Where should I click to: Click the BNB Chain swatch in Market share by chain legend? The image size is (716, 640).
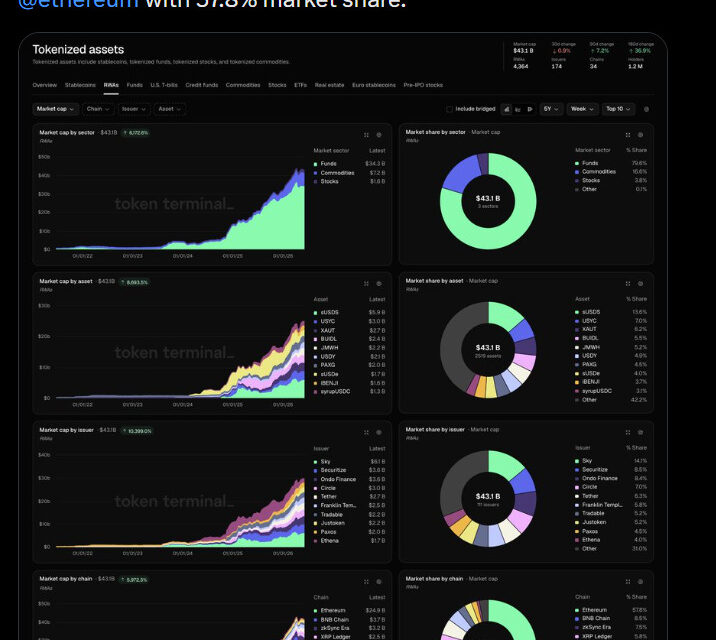pos(577,619)
